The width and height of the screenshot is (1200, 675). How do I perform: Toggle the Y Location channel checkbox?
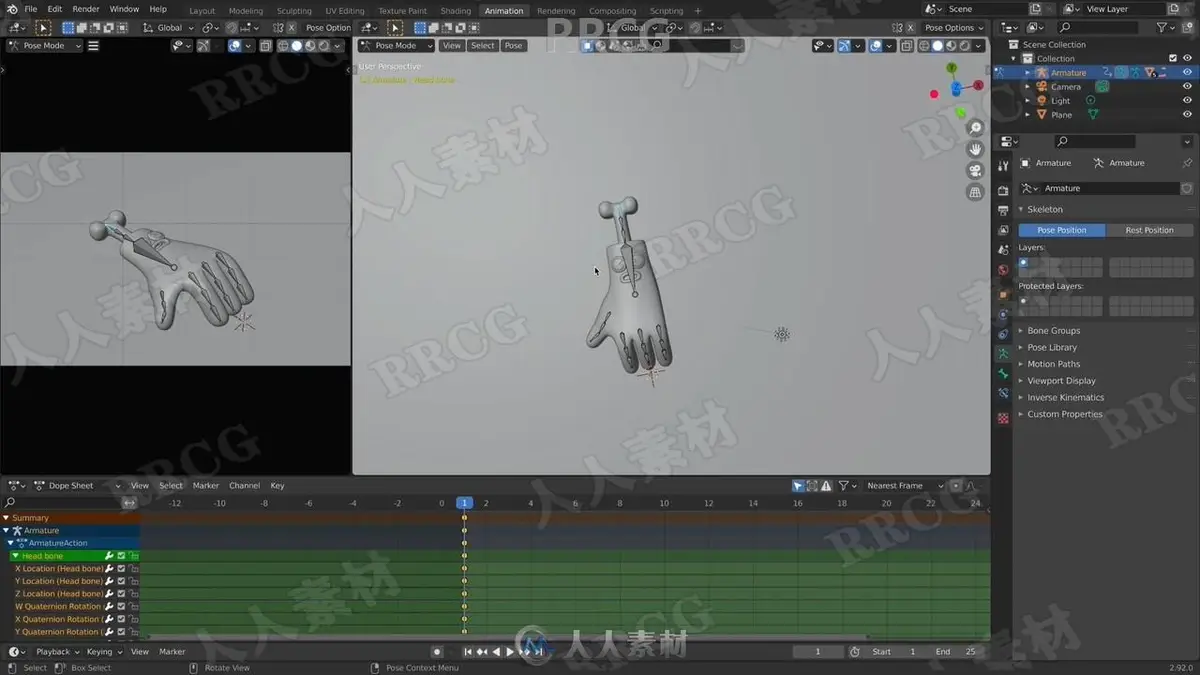[121, 581]
